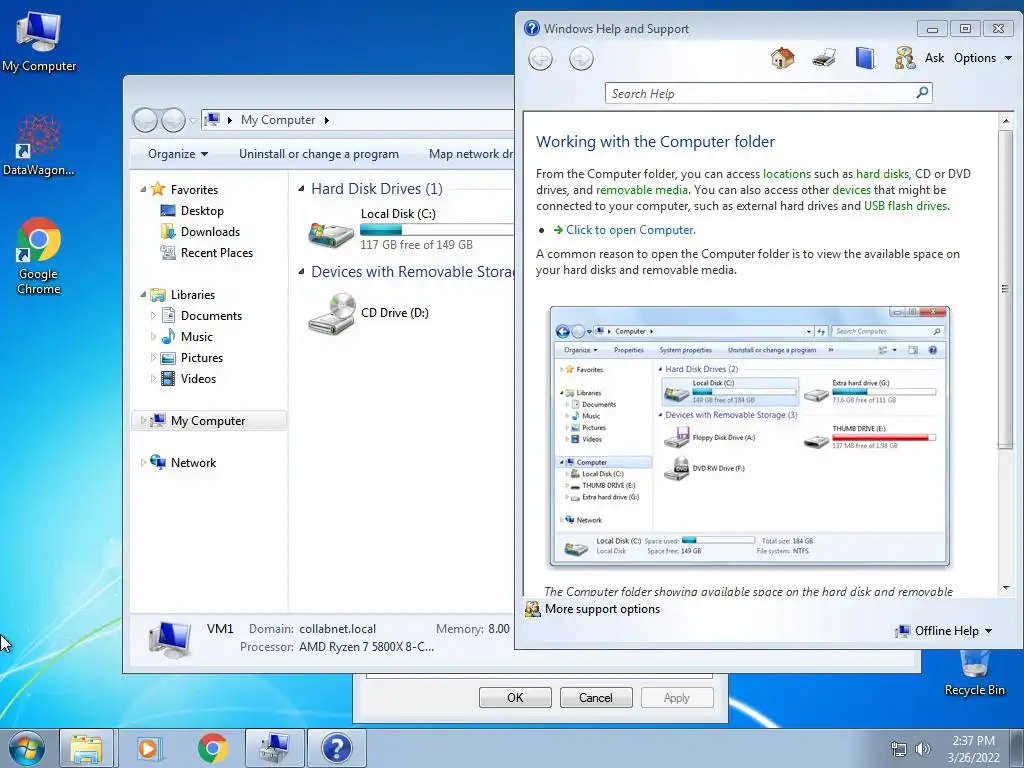Collapse the Favorites tree group
Image resolution: width=1024 pixels, height=768 pixels.
point(143,190)
